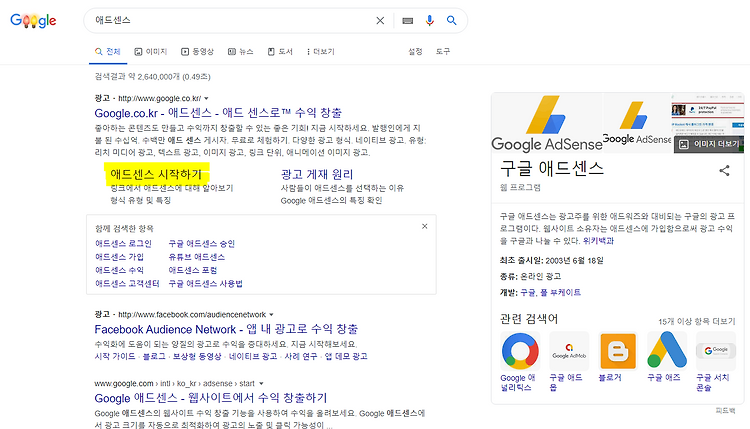Click related search 유튜브 애드센스
Viewport: 750px width, 429px height.
point(197,257)
